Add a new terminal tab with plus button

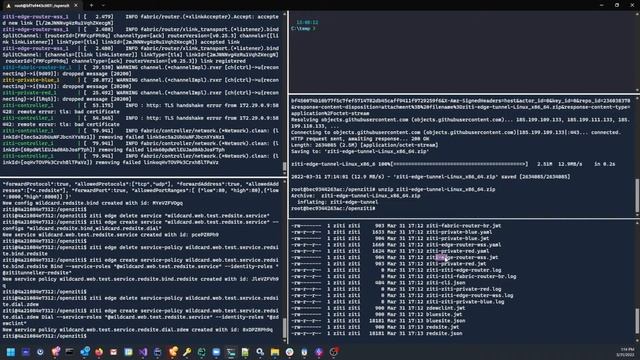click(x=91, y=6)
